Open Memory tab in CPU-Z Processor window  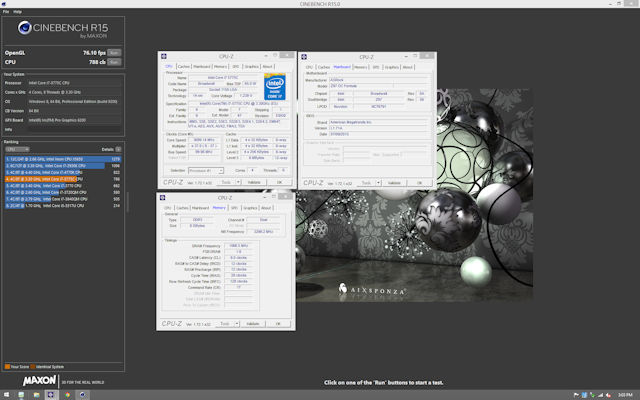tap(220, 67)
